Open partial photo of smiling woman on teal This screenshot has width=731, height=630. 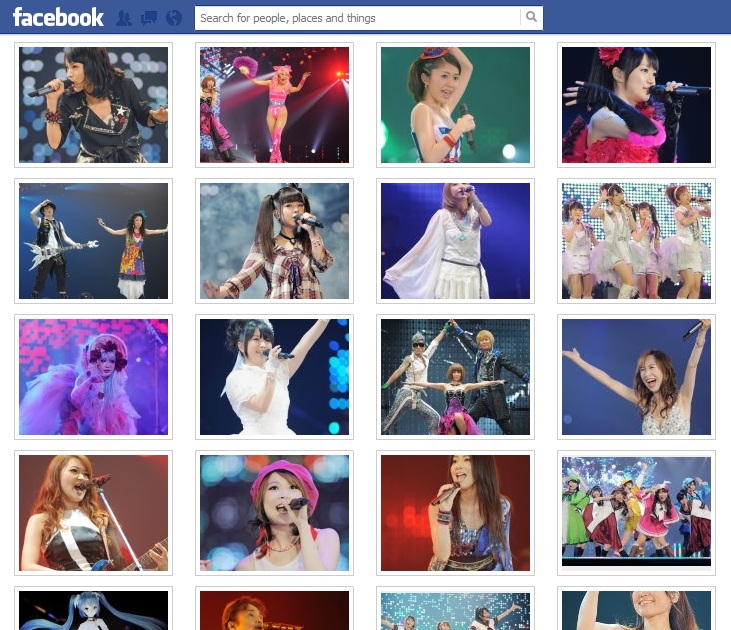coord(636,609)
